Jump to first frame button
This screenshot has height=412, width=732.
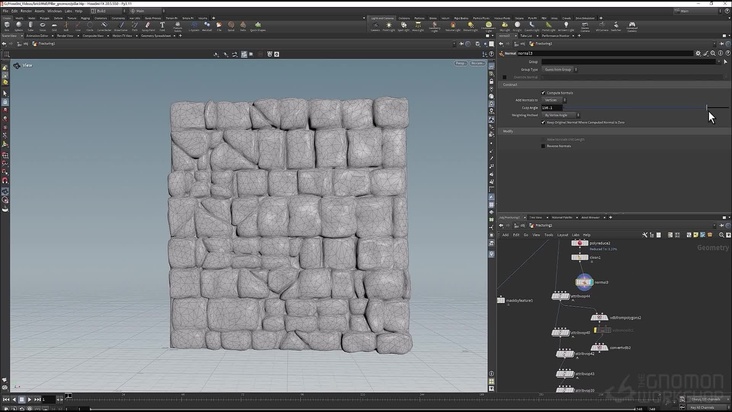tap(6, 399)
